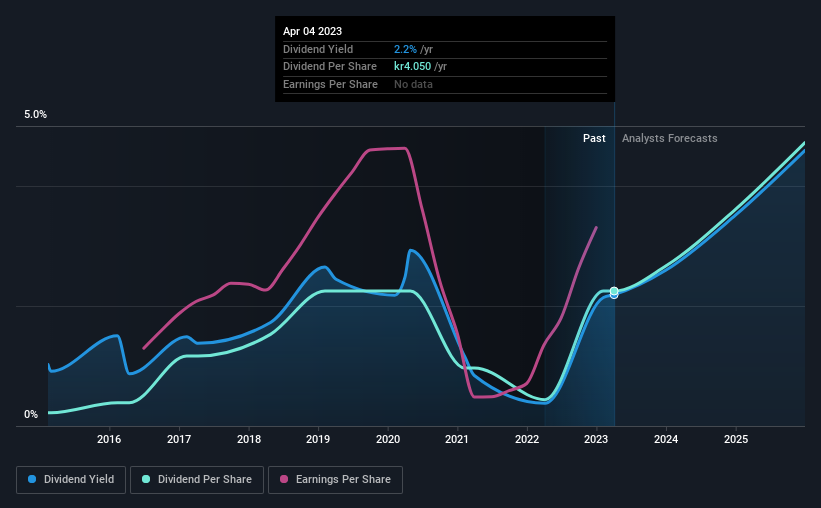Click the blue Dividend Yield legend dot

[32, 479]
